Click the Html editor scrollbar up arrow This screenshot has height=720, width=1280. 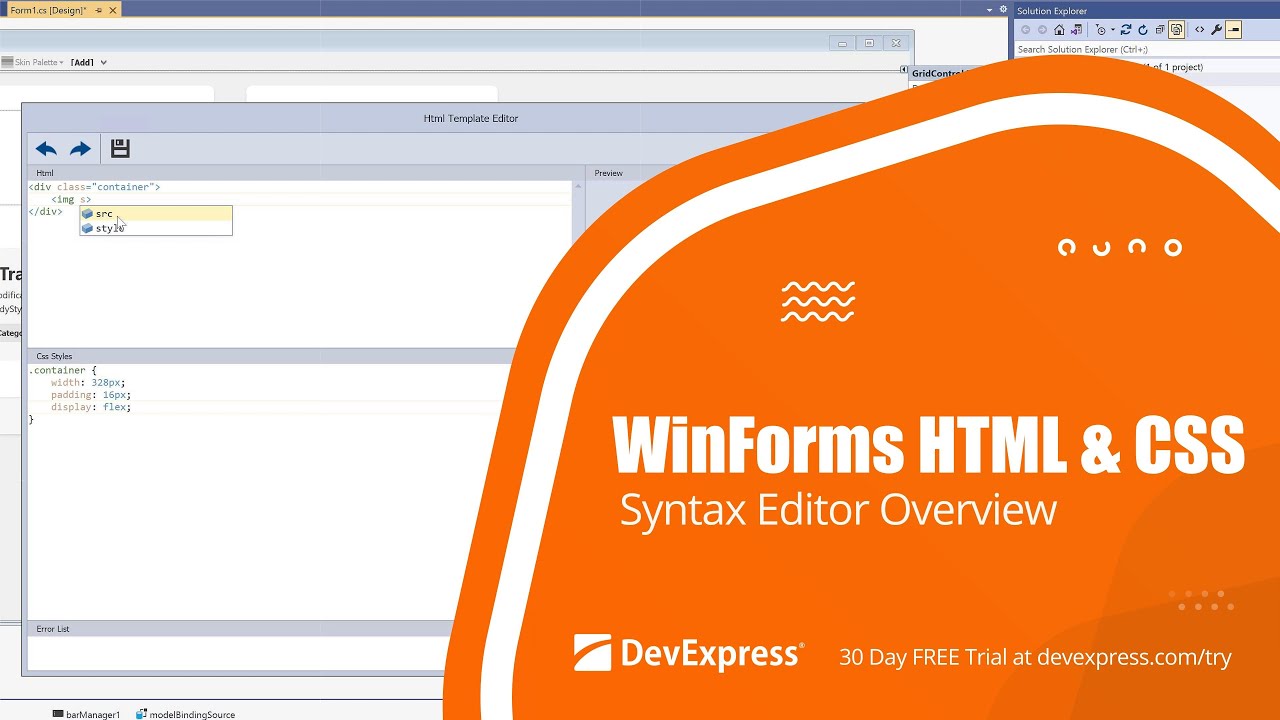(578, 186)
